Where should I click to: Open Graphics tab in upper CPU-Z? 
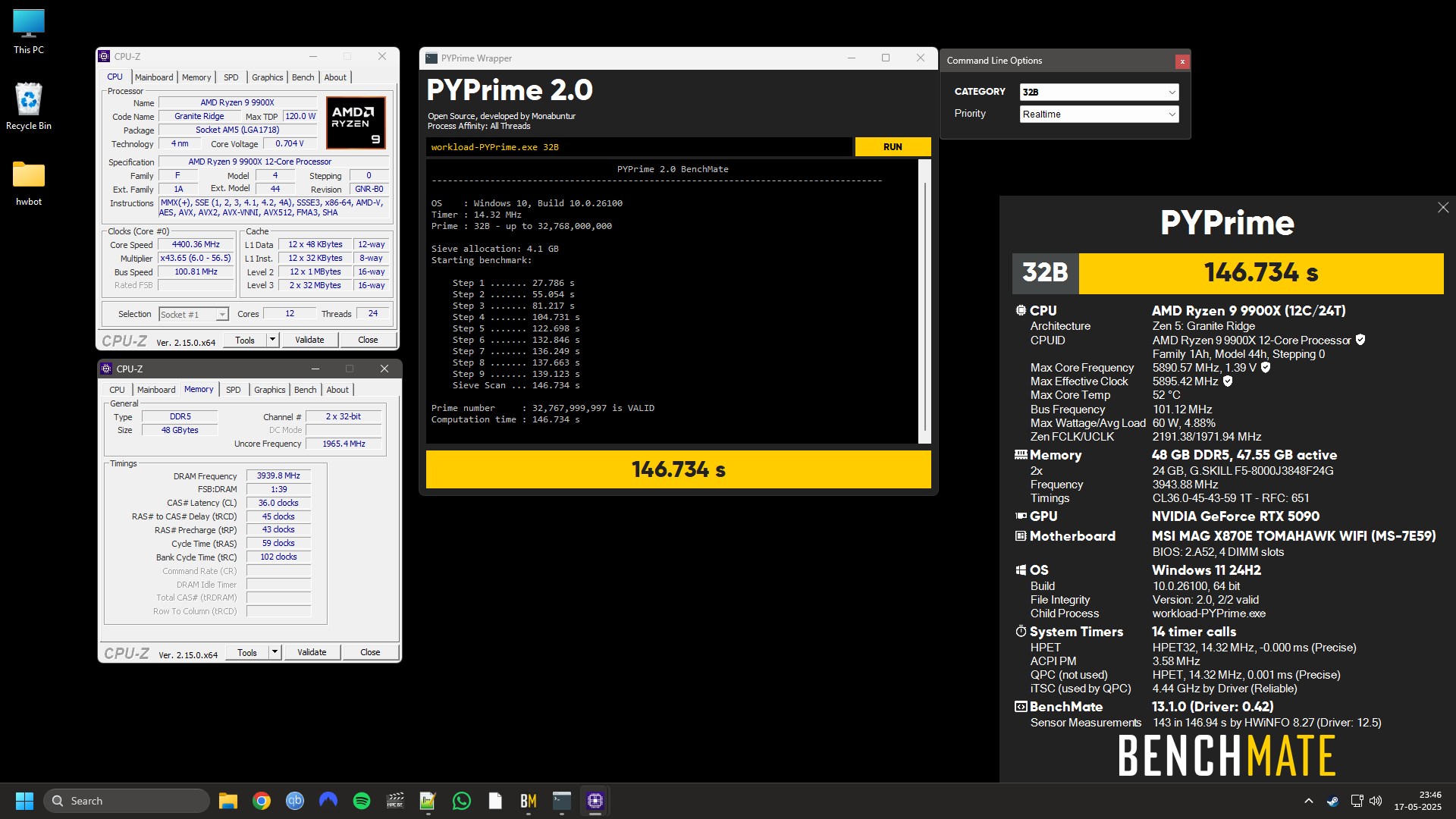(268, 77)
